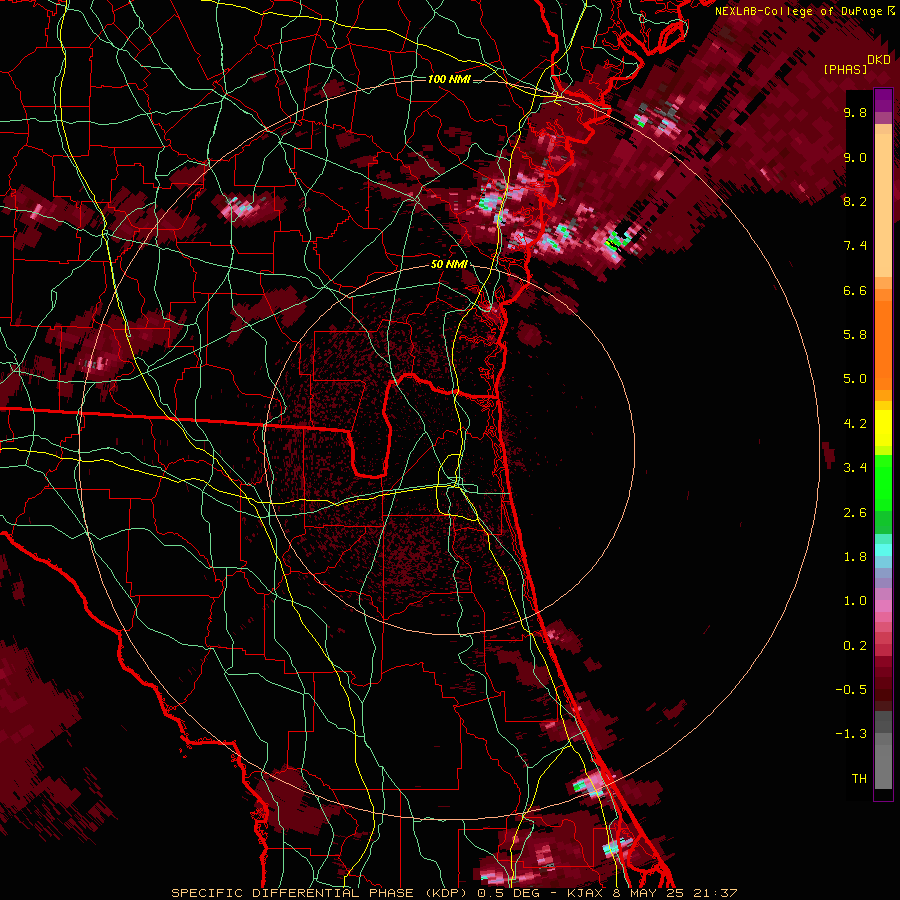Click the 1.8 value on color scale
The height and width of the screenshot is (900, 900).
coord(855,557)
